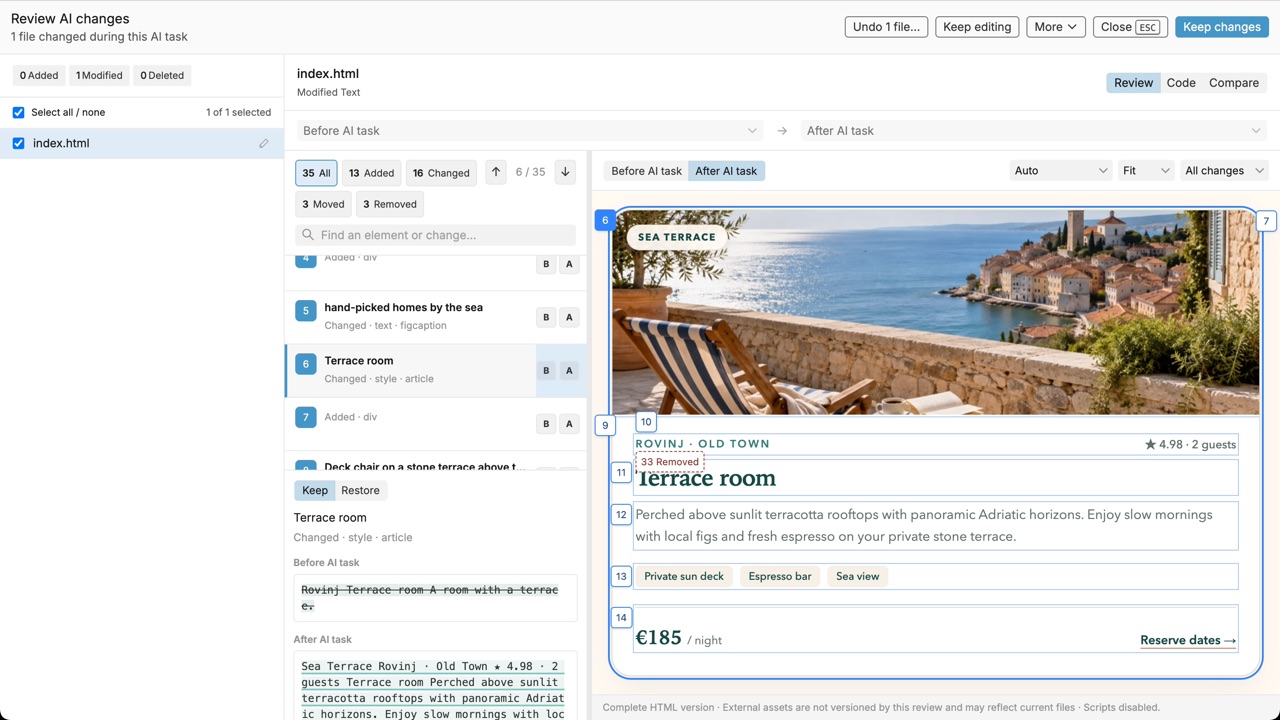Show Before version for Terrace room row
This screenshot has height=720, width=1280.
point(546,370)
